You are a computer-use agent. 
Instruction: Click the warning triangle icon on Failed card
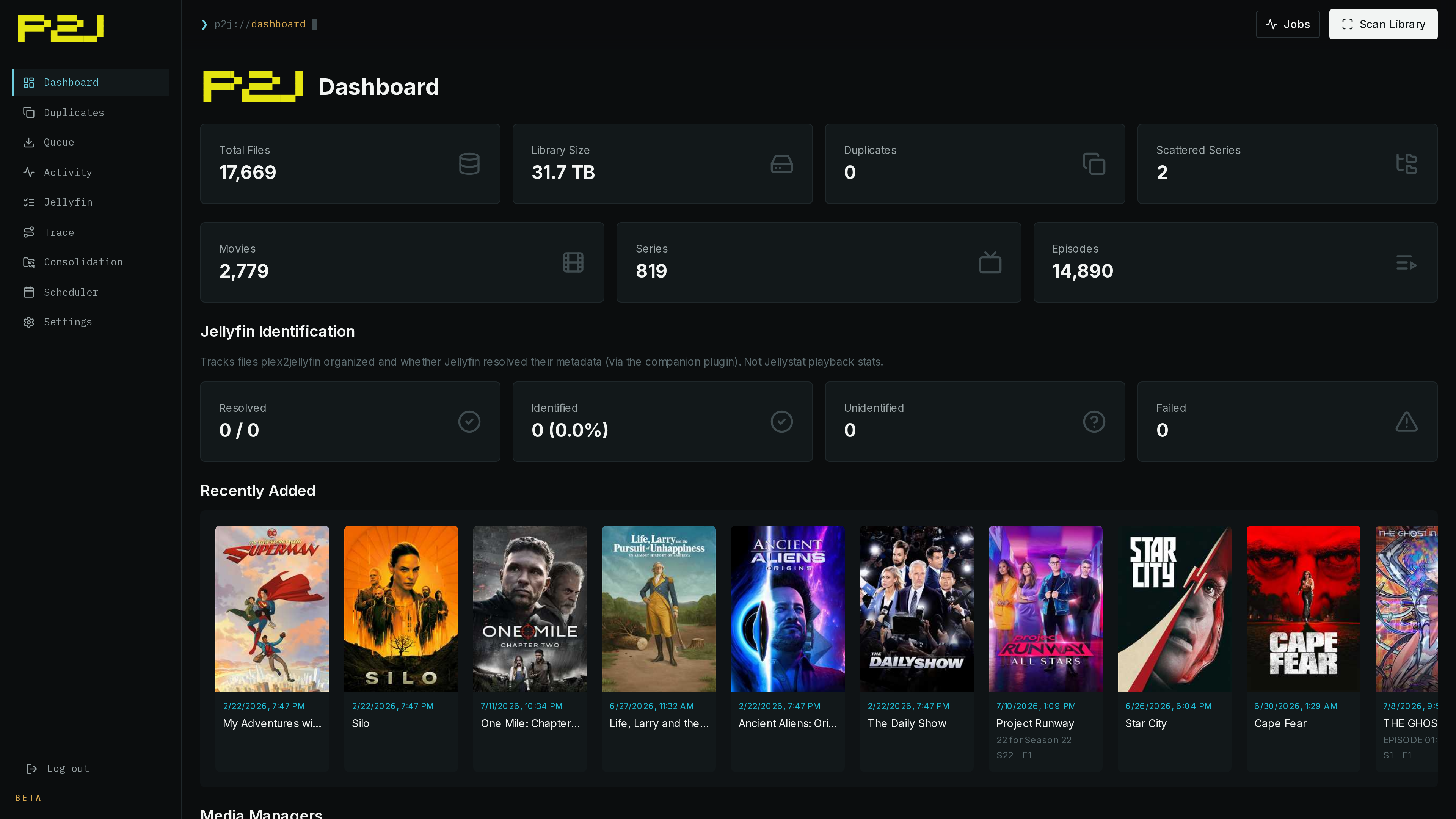point(1406,422)
